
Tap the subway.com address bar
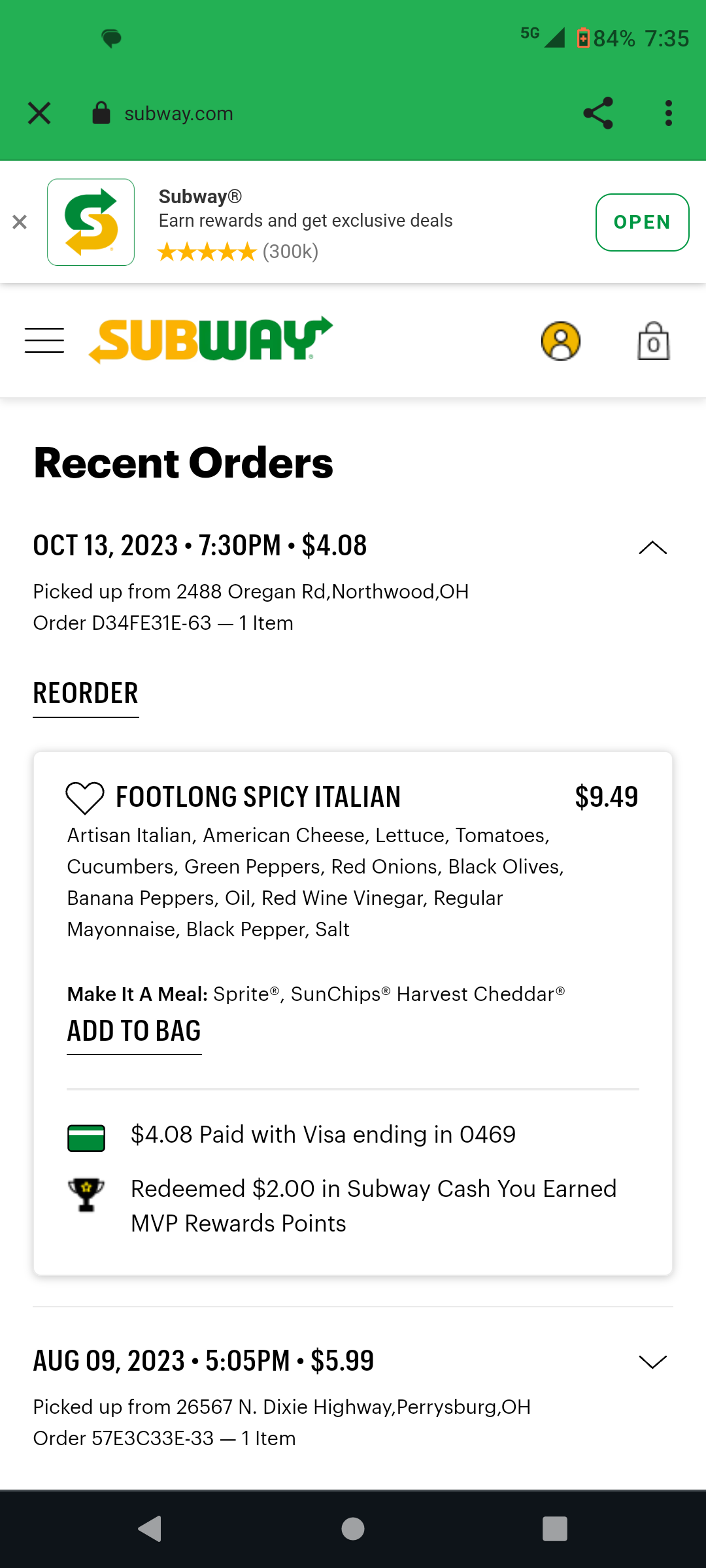pos(178,114)
